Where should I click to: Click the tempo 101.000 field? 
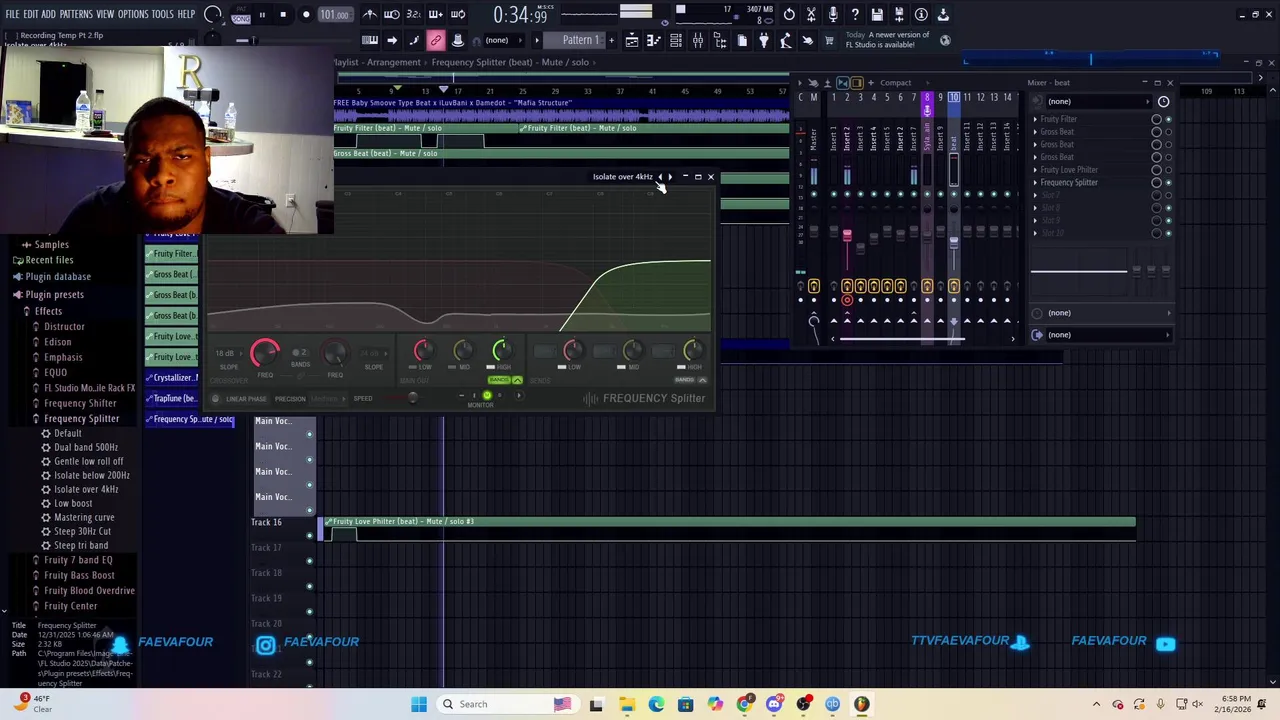pyautogui.click(x=334, y=15)
